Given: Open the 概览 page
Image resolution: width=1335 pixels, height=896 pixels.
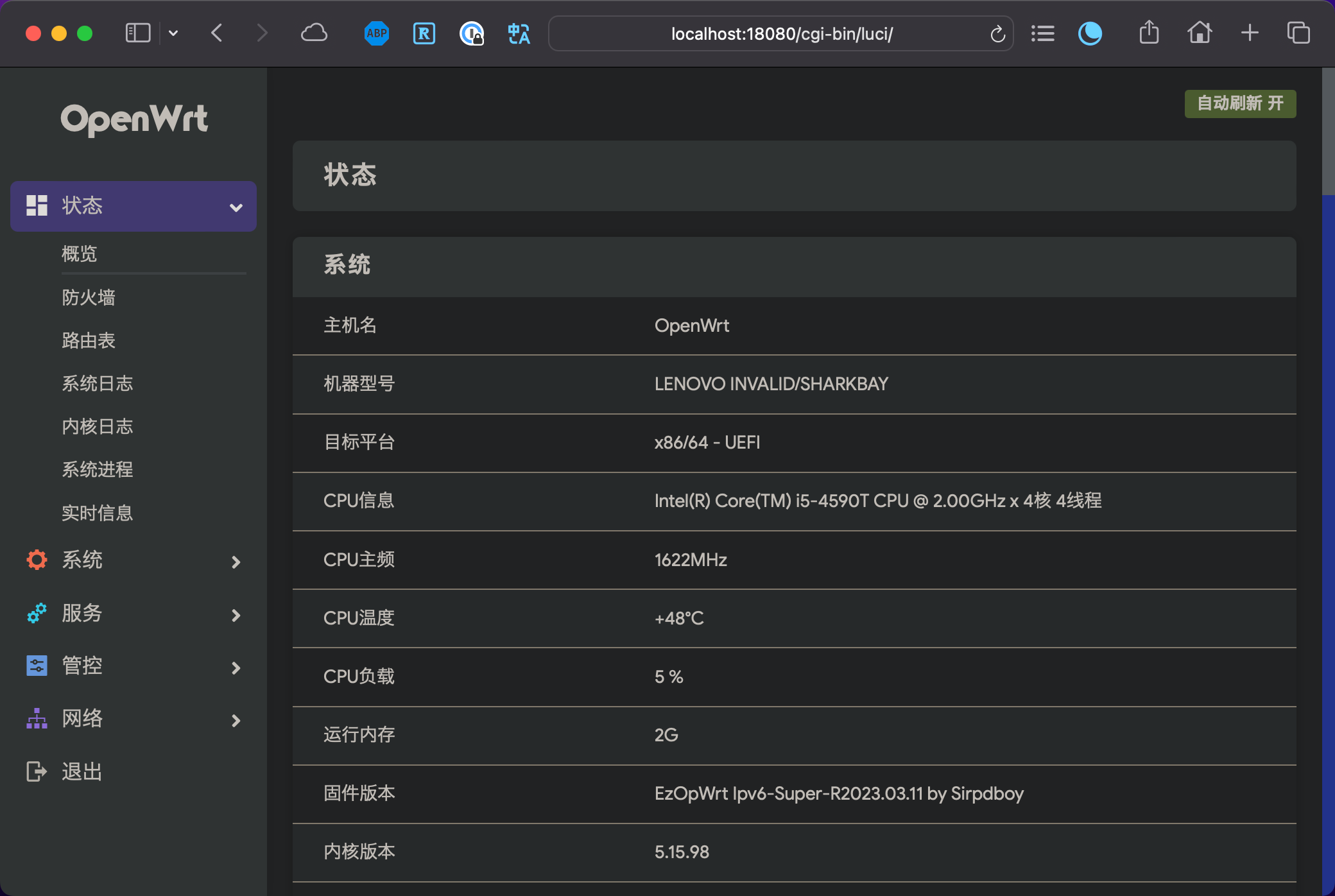Looking at the screenshot, I should coord(79,254).
